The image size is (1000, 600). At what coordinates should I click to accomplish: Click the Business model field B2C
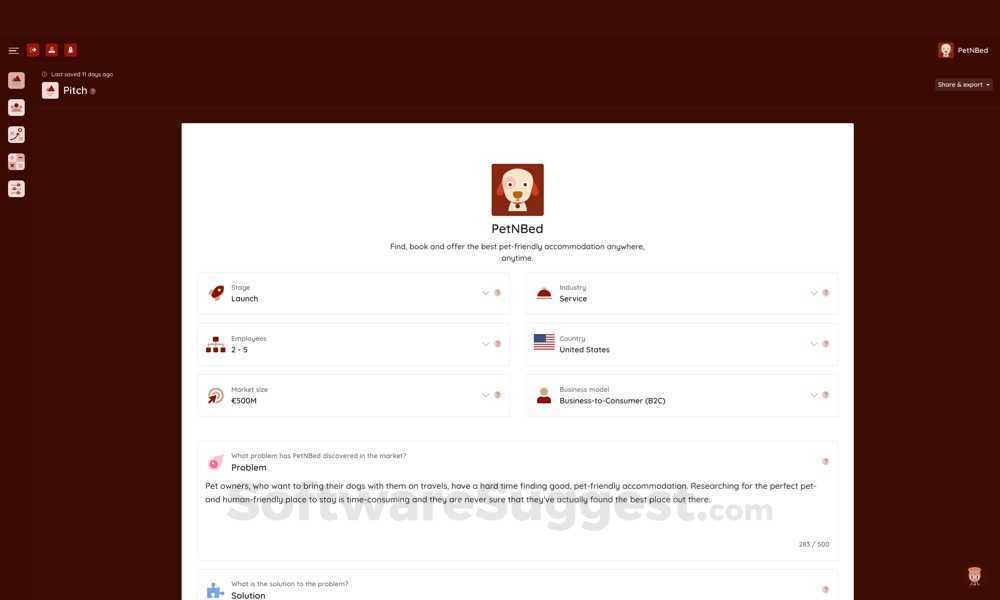681,395
